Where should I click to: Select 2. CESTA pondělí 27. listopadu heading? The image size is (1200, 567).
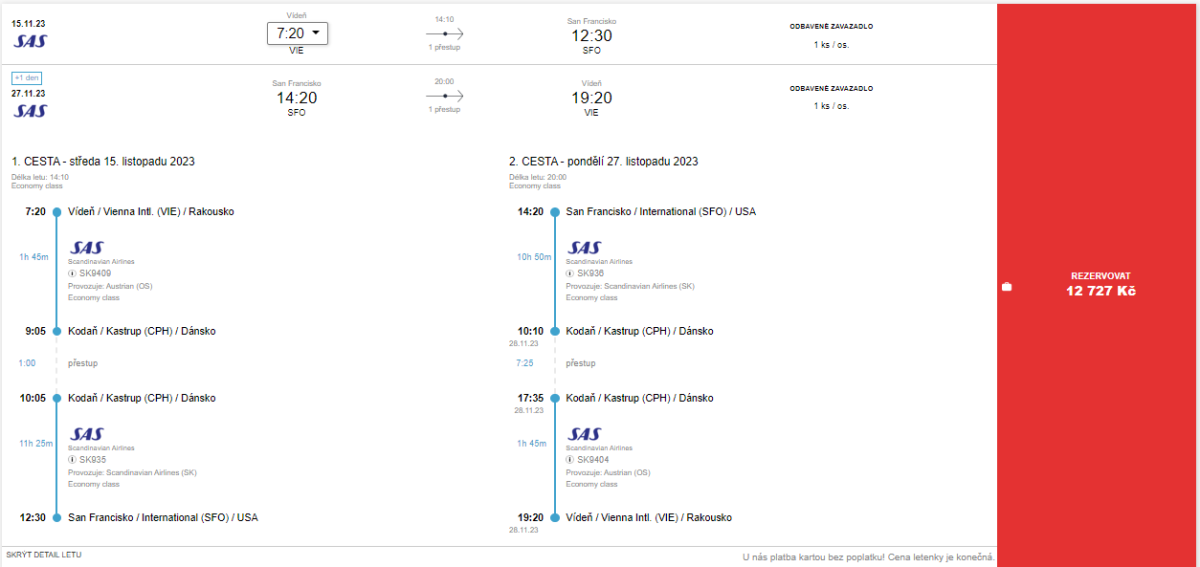click(x=603, y=161)
